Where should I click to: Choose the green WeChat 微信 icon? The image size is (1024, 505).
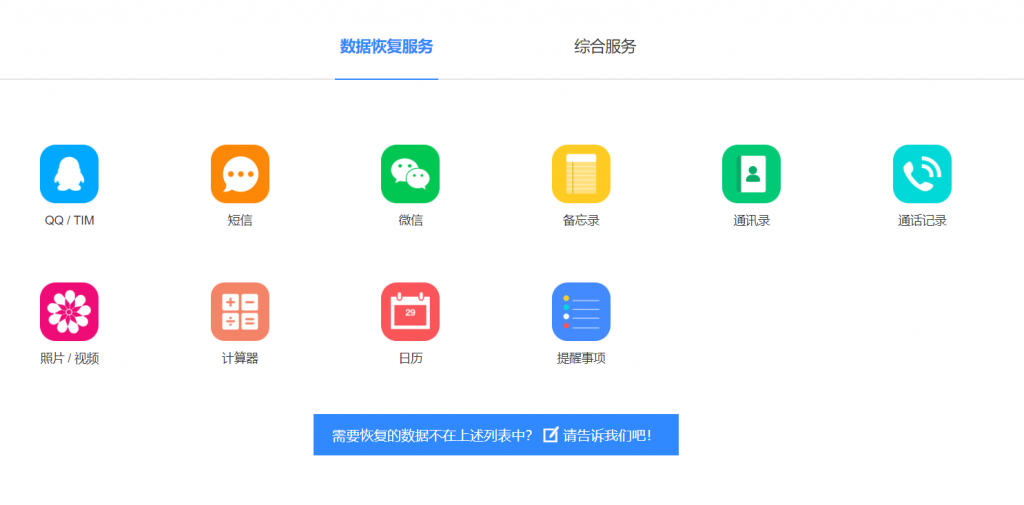(410, 174)
